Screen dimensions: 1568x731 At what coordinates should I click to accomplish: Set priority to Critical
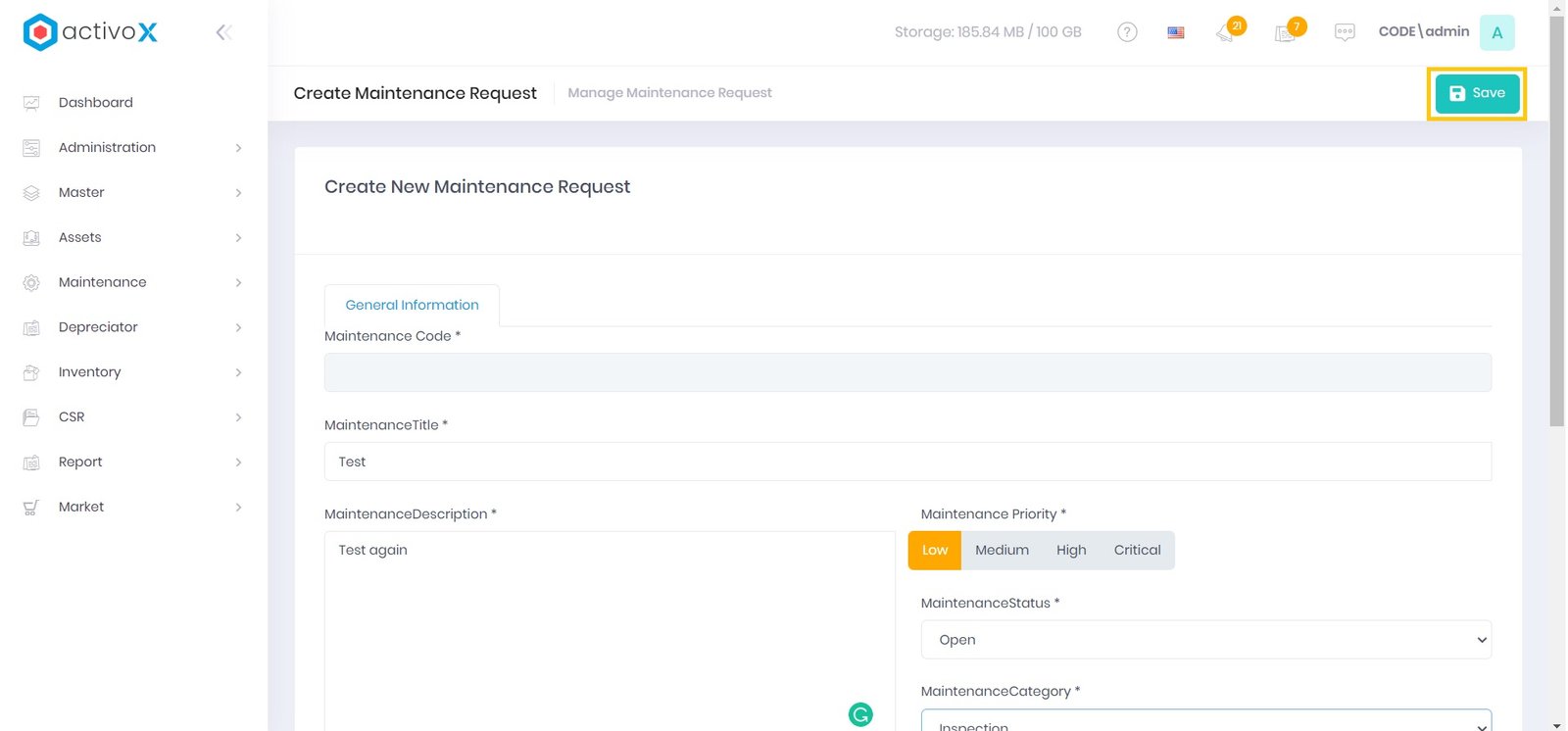(x=1137, y=551)
